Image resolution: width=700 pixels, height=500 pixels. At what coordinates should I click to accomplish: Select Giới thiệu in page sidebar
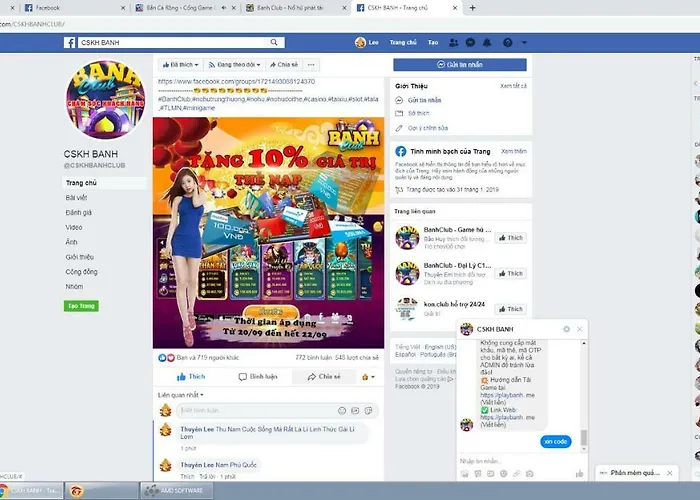[x=79, y=257]
